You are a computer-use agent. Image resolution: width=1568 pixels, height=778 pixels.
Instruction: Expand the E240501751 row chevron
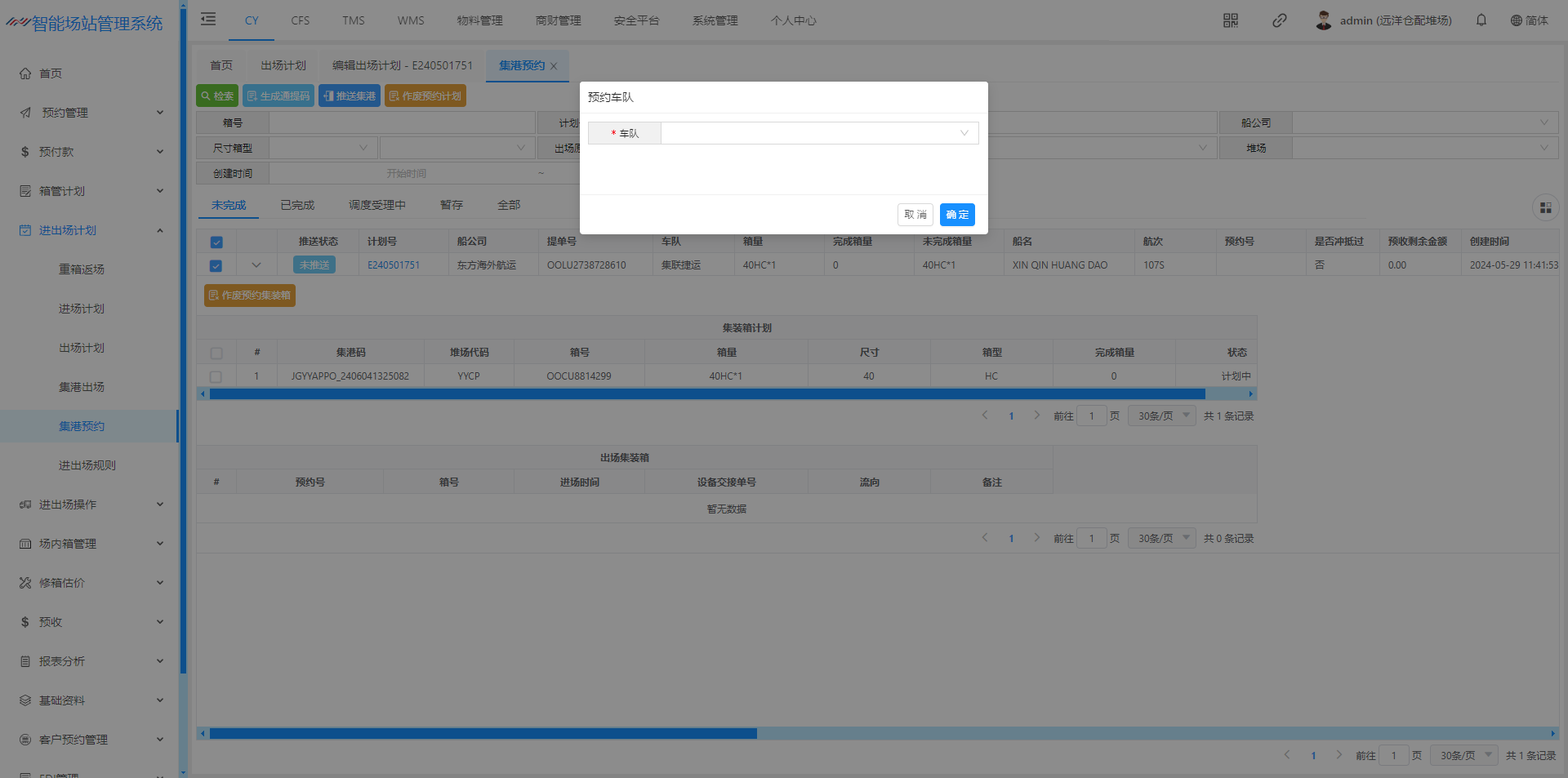pos(256,265)
